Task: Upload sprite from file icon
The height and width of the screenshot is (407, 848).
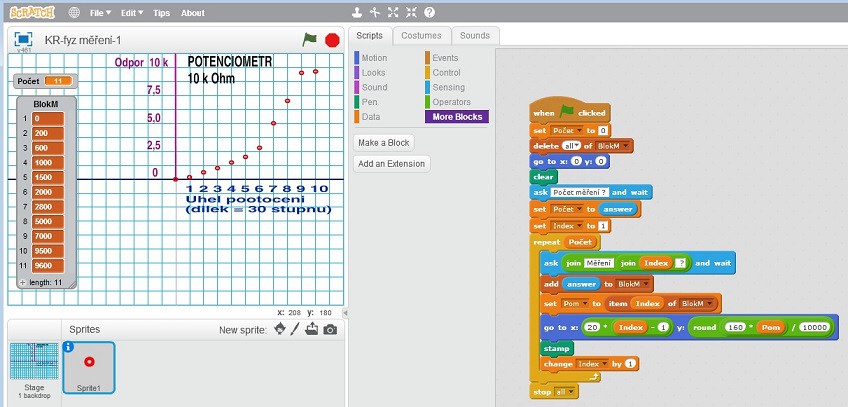Action: [x=312, y=330]
